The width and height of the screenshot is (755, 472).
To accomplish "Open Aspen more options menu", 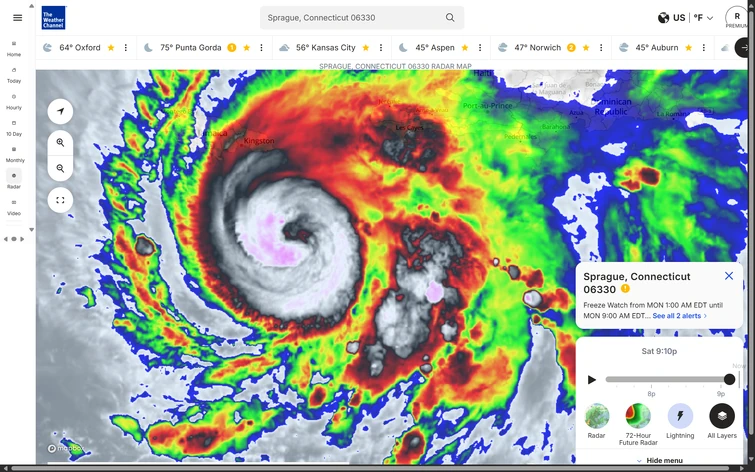I will tap(480, 47).
